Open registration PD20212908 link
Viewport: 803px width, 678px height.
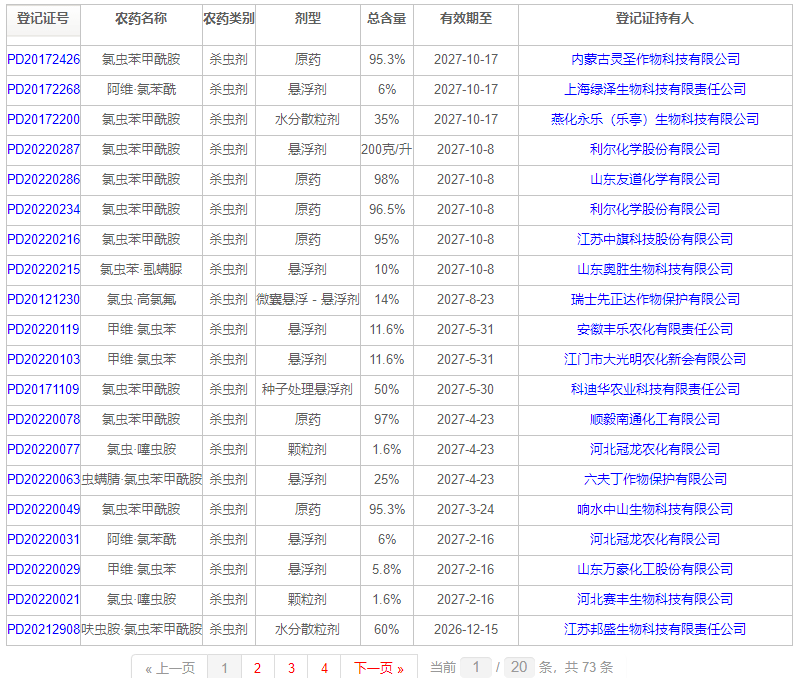click(x=44, y=629)
